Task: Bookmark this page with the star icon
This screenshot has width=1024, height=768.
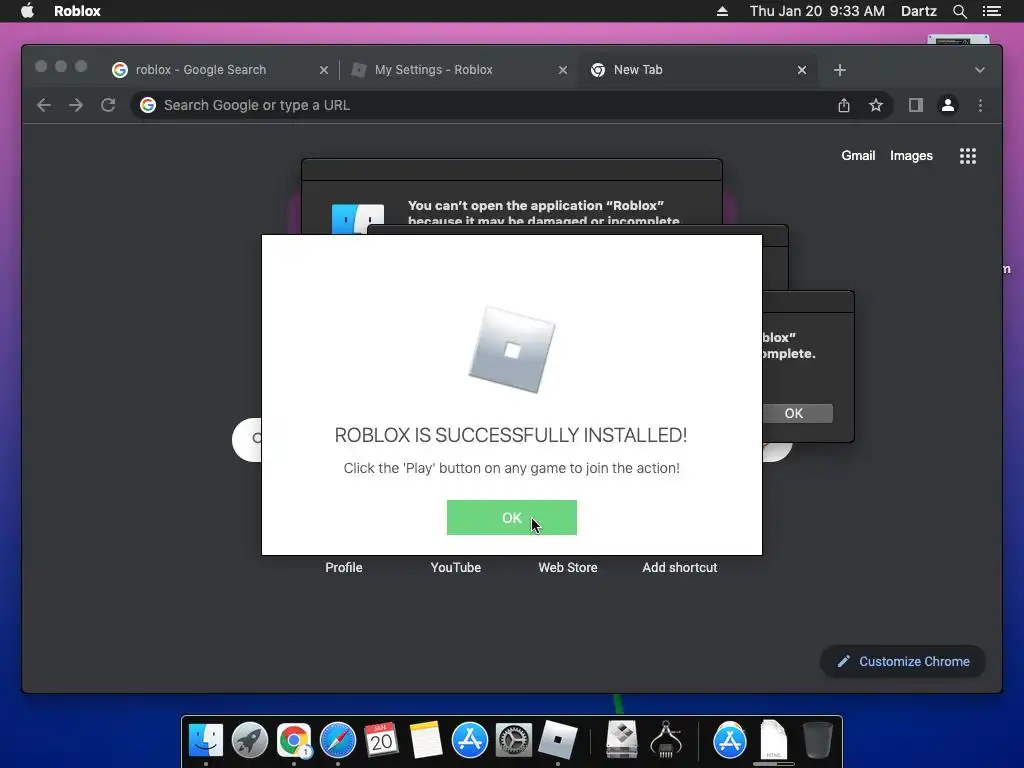Action: (876, 105)
